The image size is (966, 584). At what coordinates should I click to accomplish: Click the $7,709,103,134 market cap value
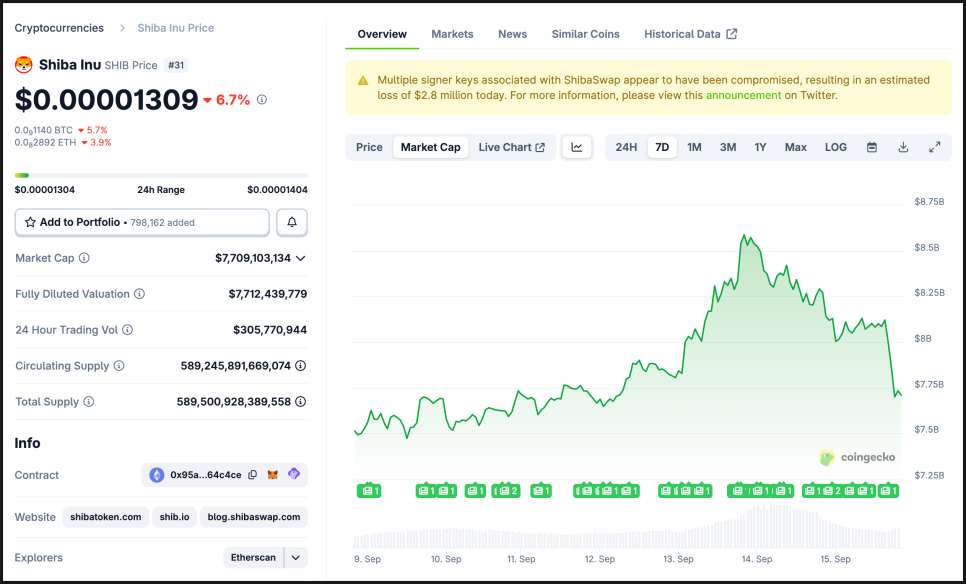tap(253, 258)
